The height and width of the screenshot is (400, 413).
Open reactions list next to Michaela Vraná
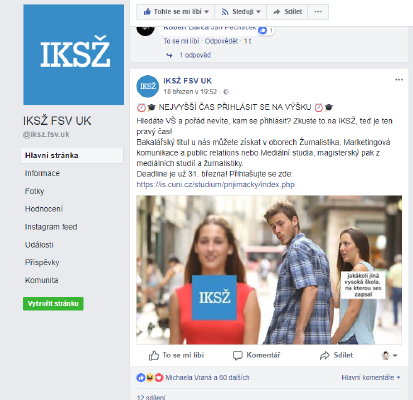pos(150,378)
